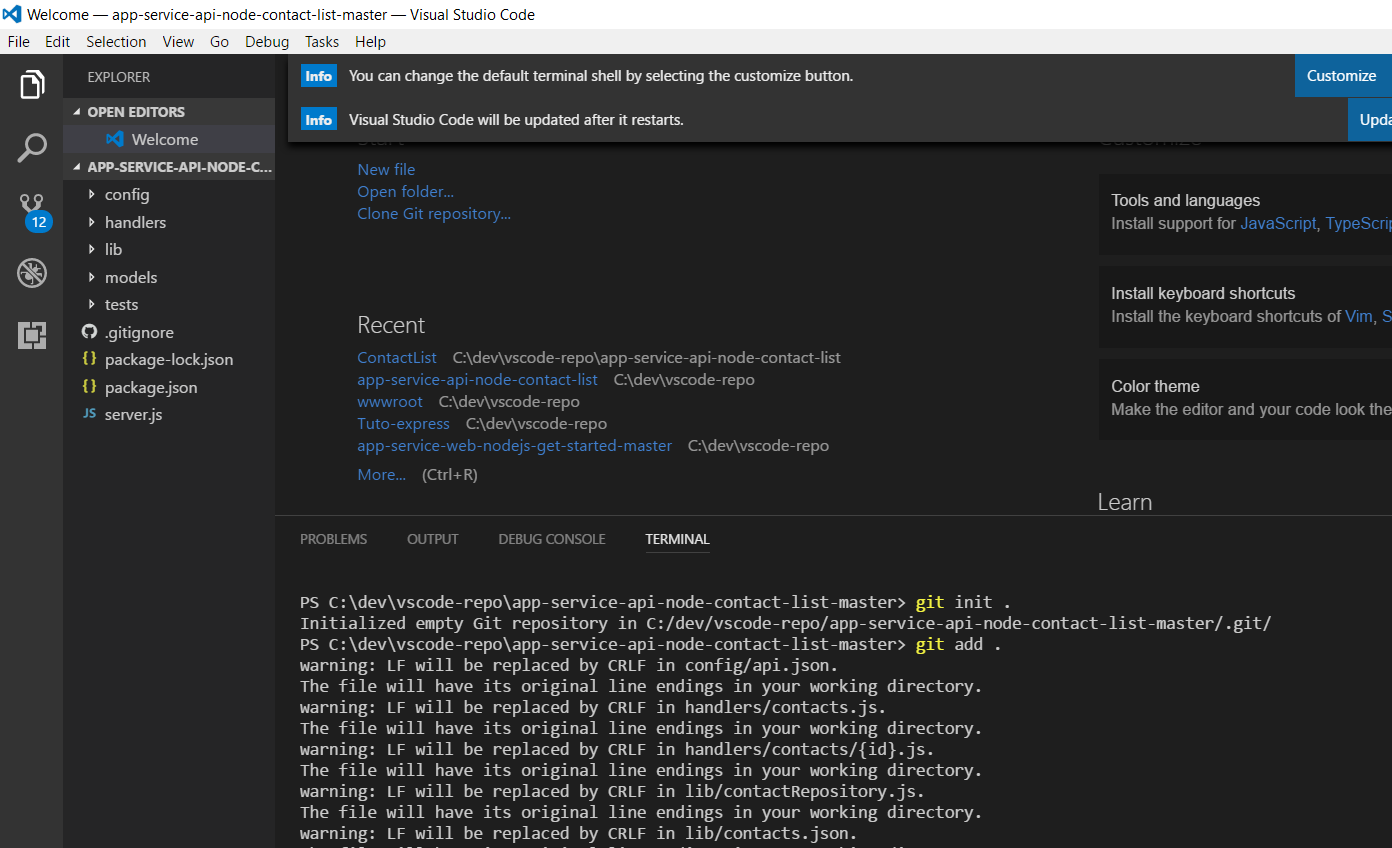
Task: Click the GitHub icon beside .gitignore
Action: click(x=89, y=332)
